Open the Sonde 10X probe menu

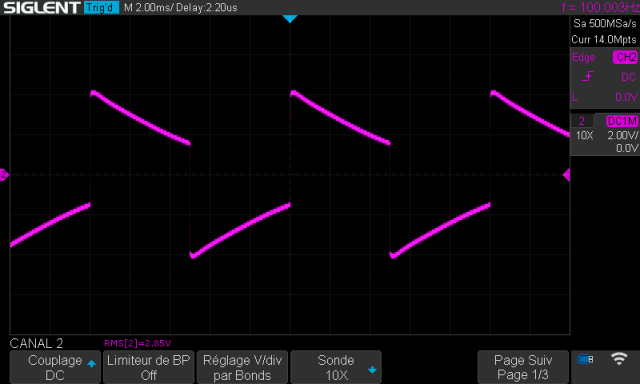pos(336,367)
